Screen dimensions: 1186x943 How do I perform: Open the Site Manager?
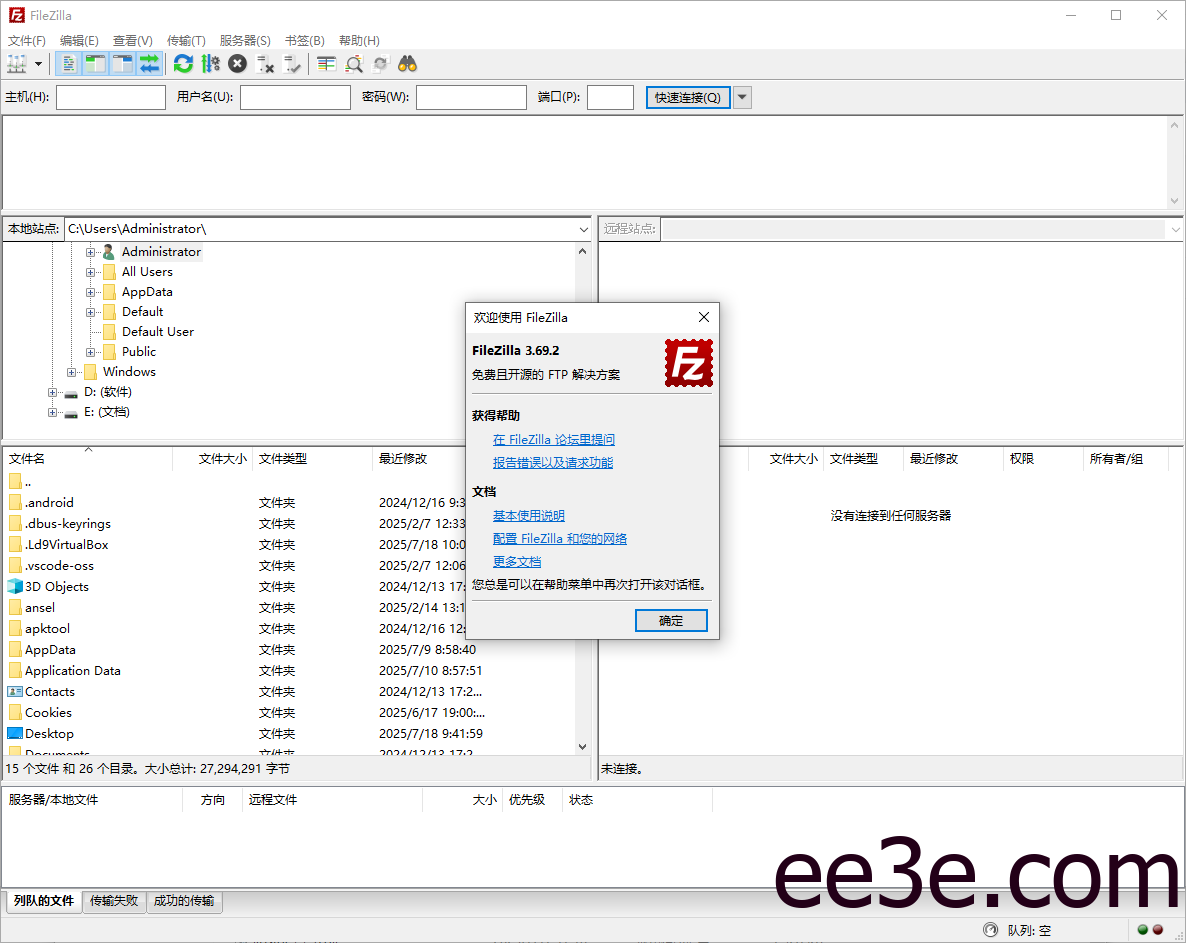(18, 63)
